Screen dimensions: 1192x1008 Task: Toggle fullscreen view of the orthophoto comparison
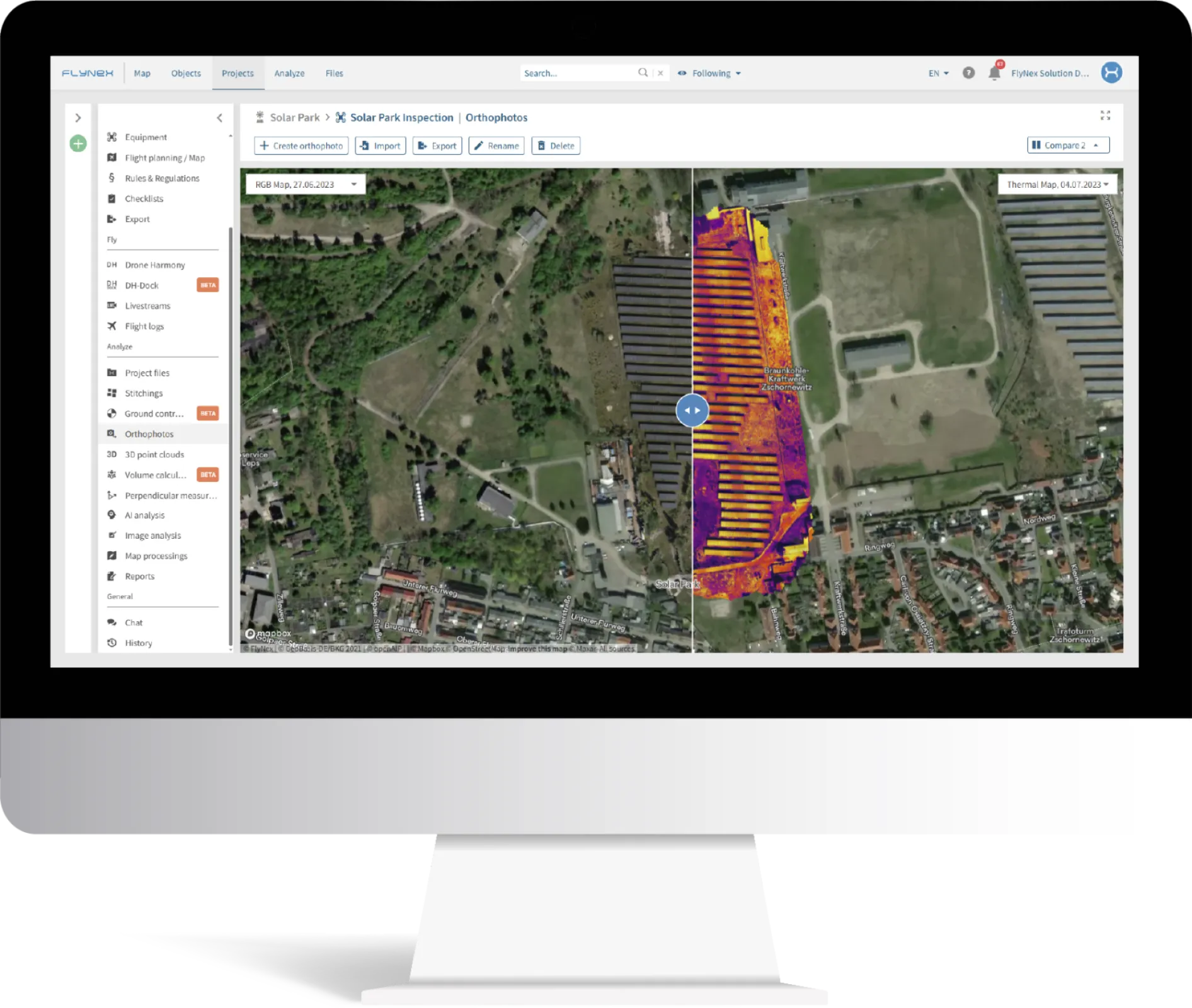click(1106, 116)
